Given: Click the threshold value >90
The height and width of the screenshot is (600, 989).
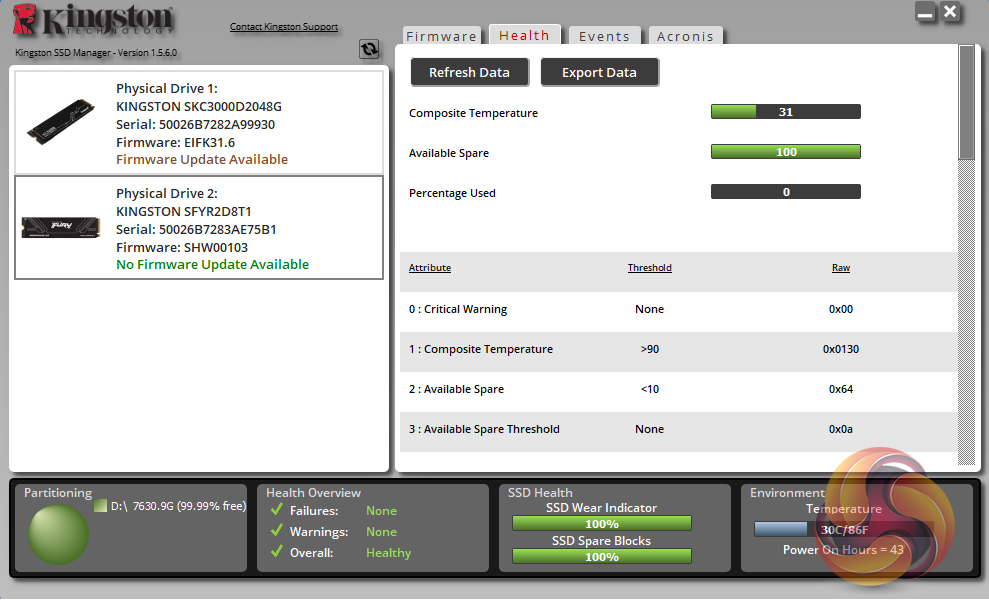Looking at the screenshot, I should pos(650,349).
